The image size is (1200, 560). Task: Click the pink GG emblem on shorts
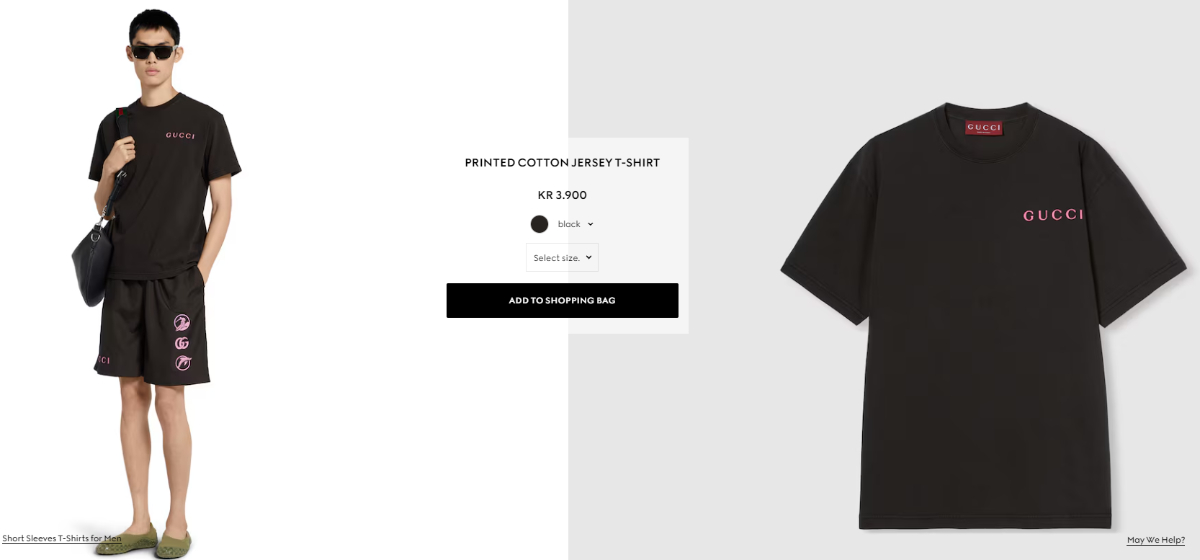pos(181,343)
